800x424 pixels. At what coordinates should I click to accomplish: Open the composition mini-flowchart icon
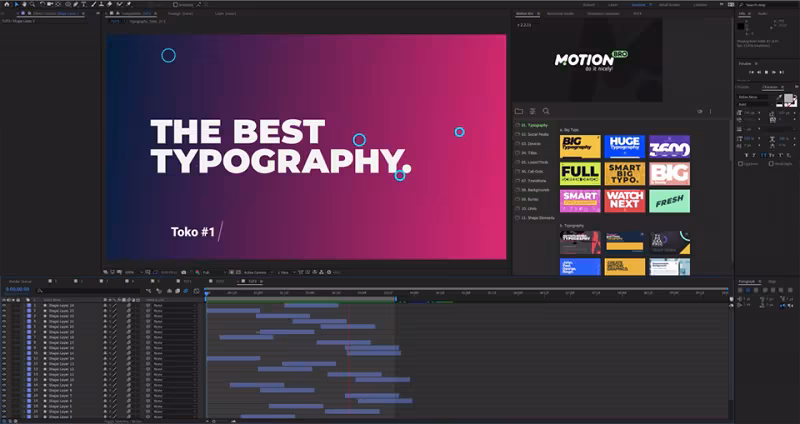tap(148, 291)
